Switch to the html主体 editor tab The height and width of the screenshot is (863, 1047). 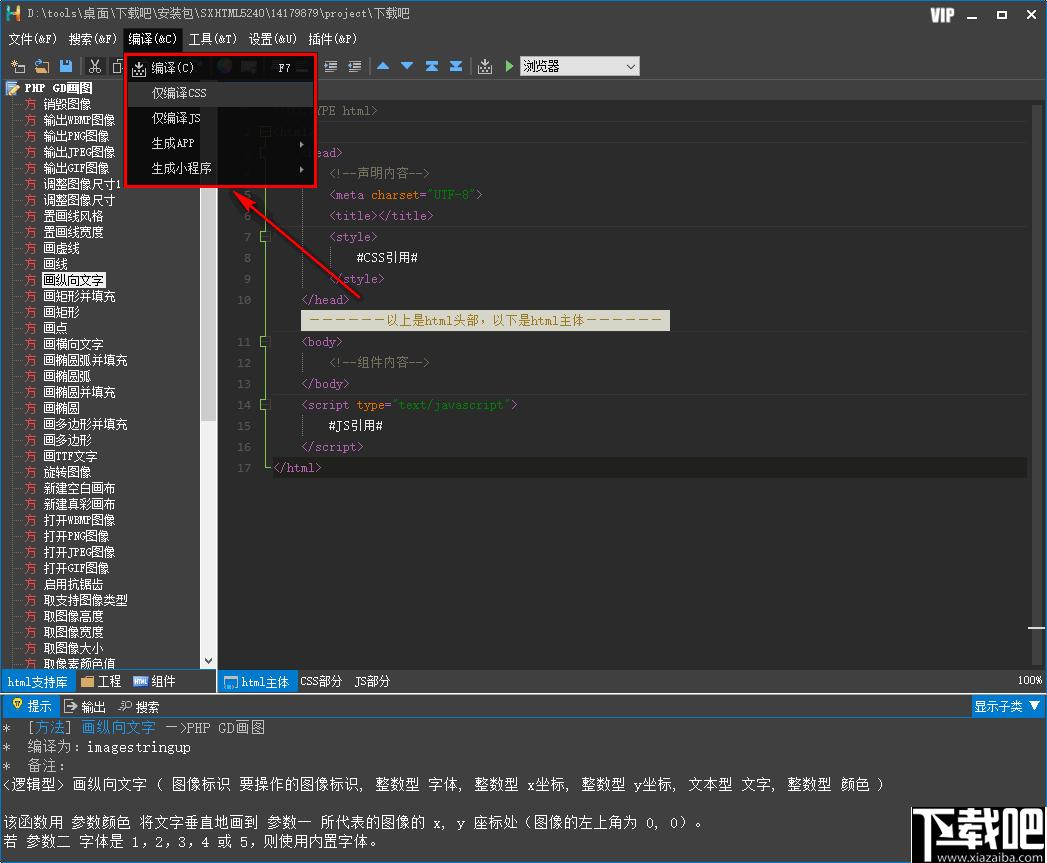click(257, 682)
